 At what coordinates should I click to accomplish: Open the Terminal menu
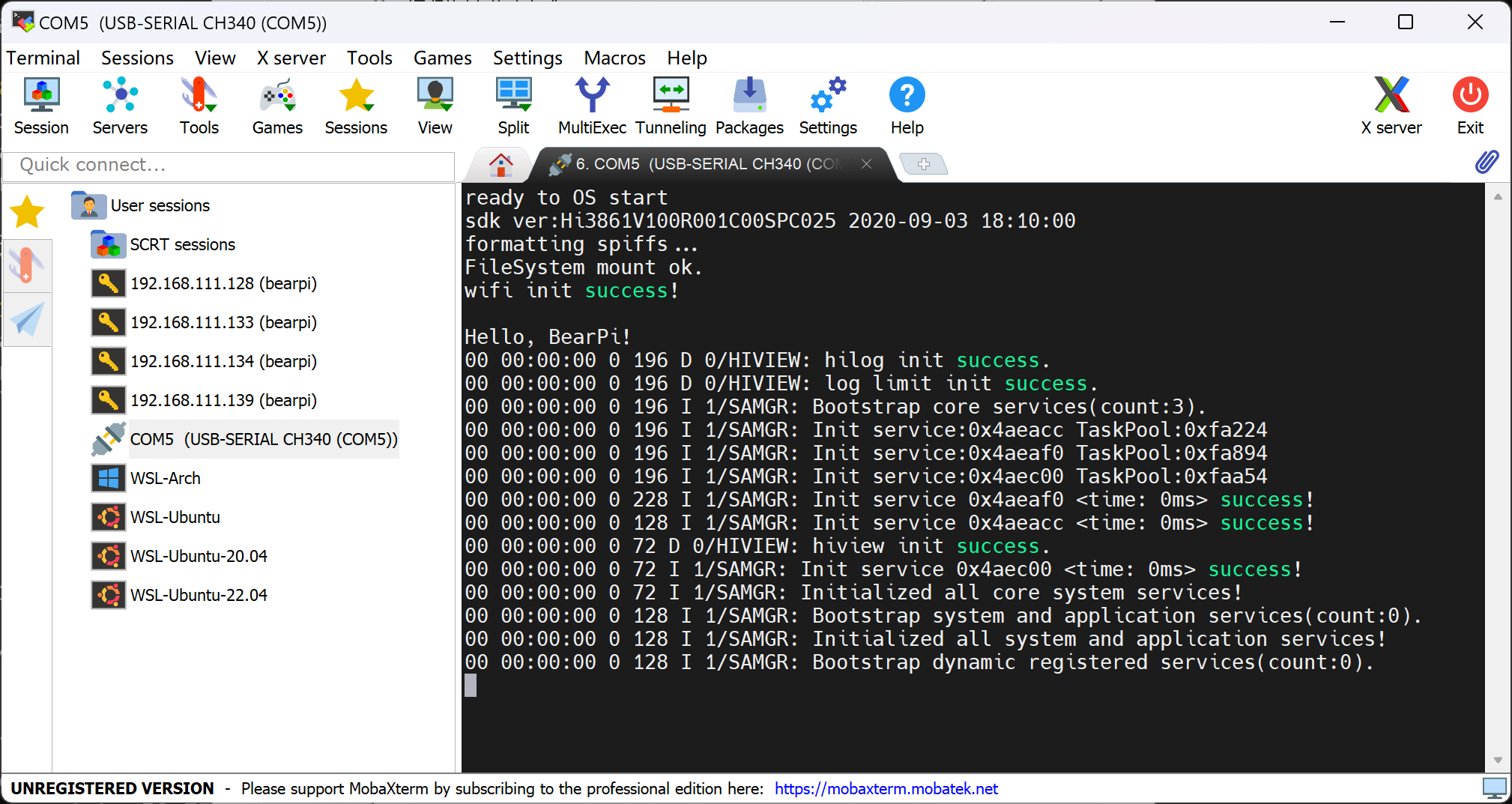click(x=43, y=58)
